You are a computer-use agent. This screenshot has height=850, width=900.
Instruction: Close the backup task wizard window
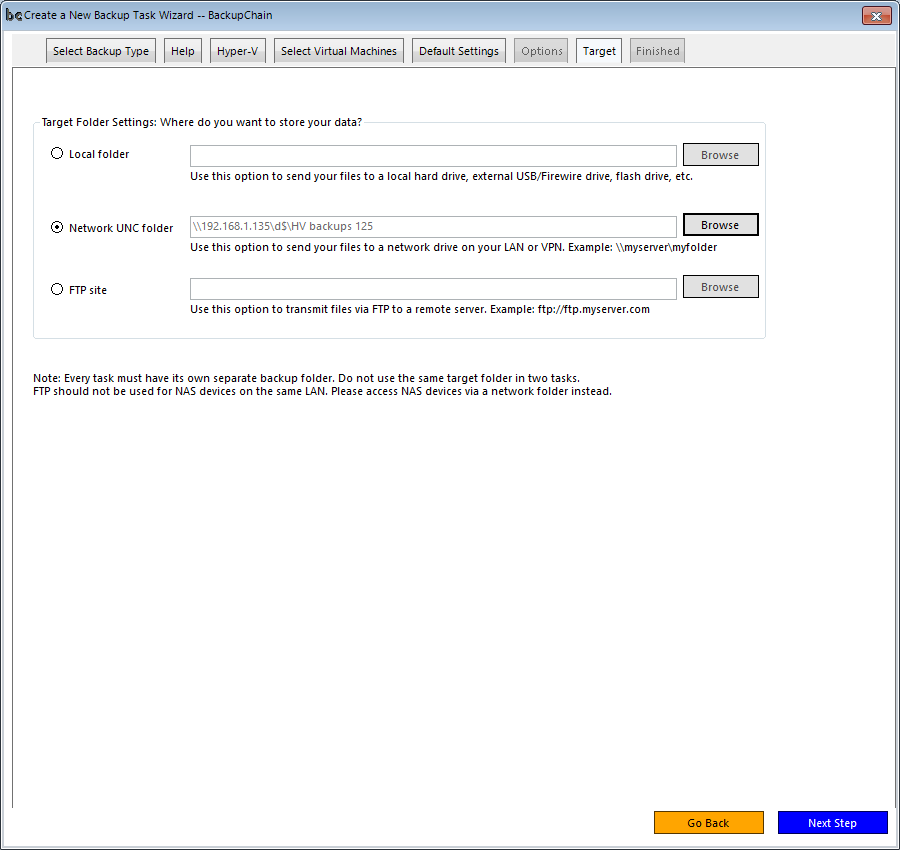click(876, 15)
